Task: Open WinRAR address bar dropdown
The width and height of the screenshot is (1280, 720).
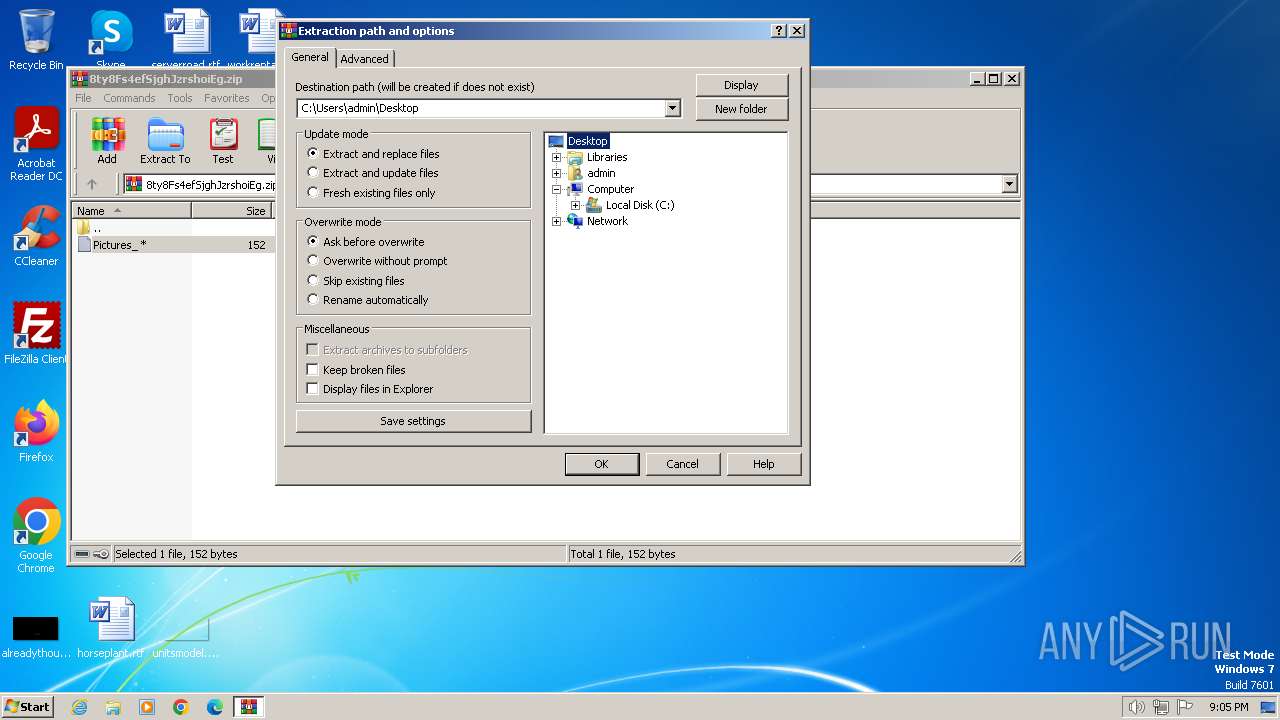Action: click(x=1009, y=184)
